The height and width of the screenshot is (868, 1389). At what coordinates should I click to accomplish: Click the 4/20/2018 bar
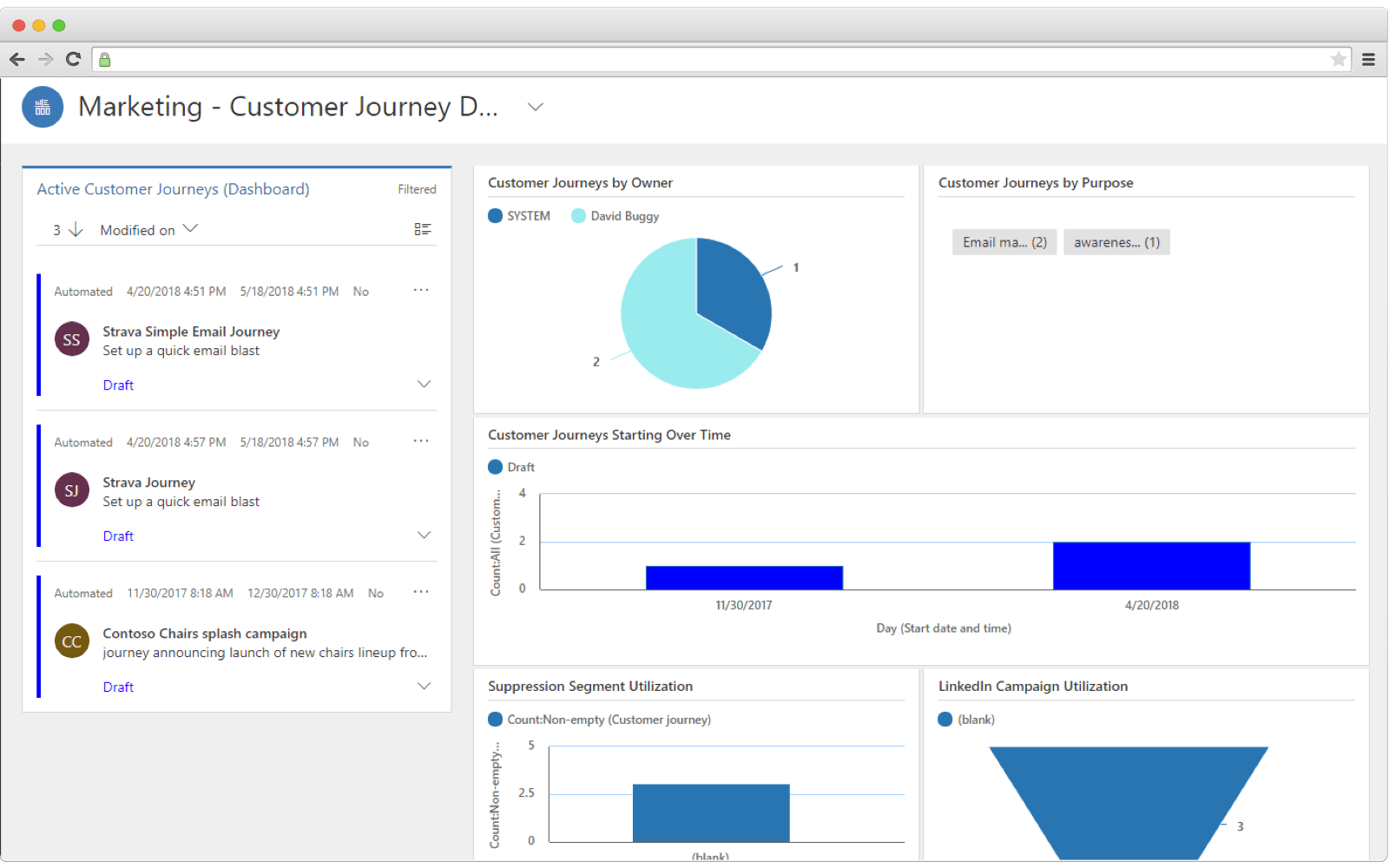[x=1151, y=566]
